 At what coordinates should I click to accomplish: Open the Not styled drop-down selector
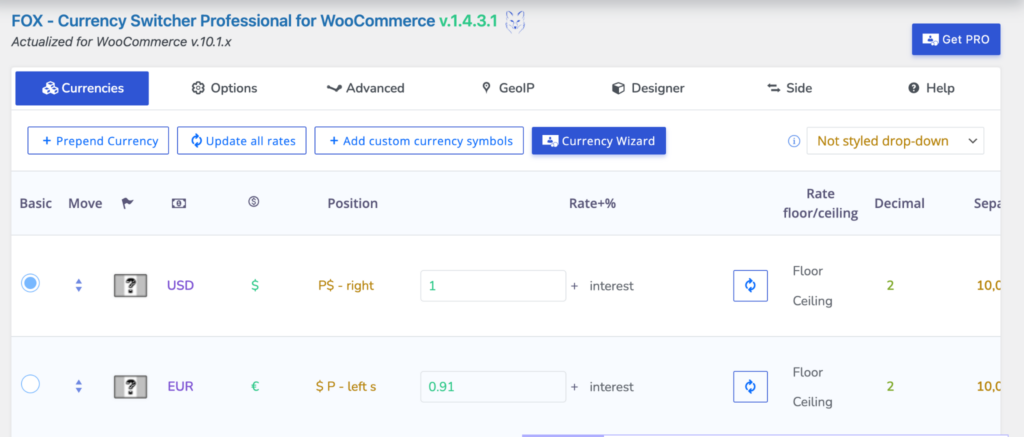coord(895,141)
